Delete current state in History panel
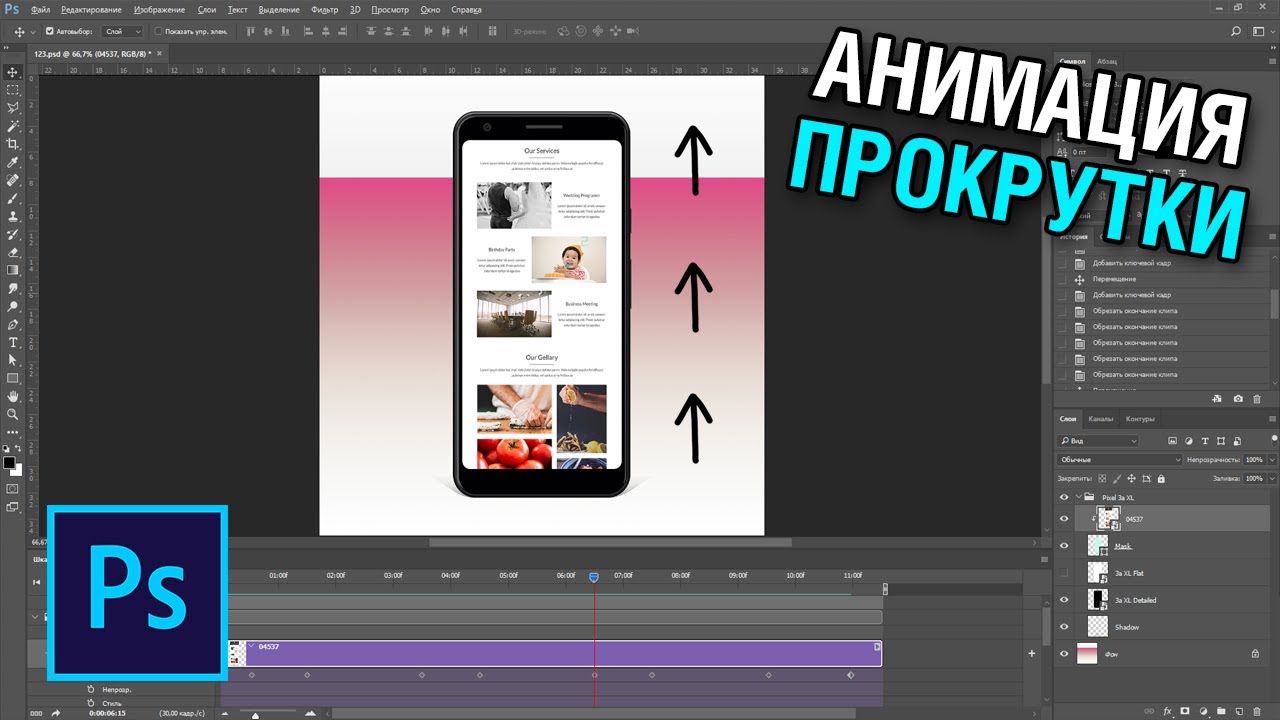 click(1257, 398)
